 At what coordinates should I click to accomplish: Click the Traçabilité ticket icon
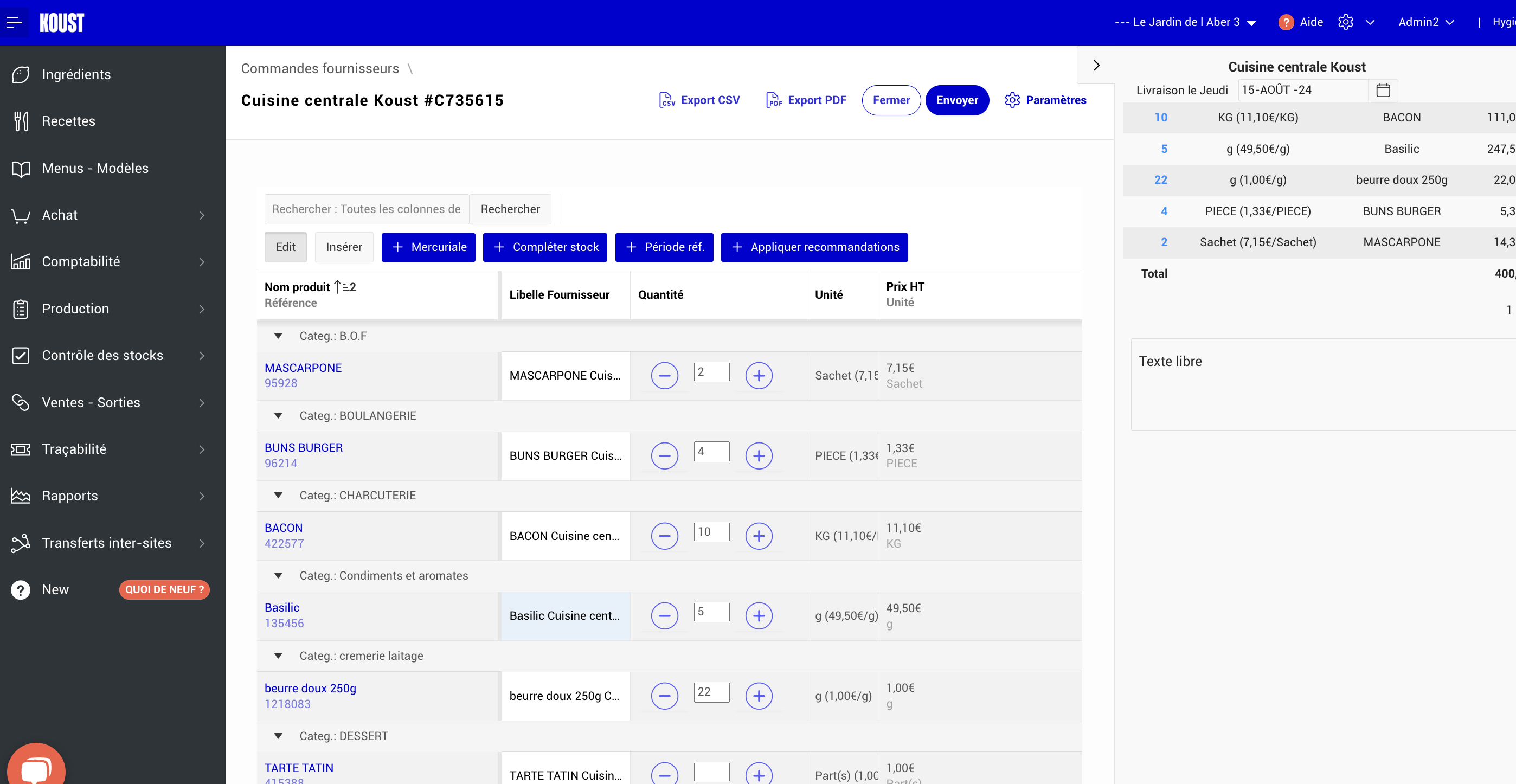click(21, 449)
